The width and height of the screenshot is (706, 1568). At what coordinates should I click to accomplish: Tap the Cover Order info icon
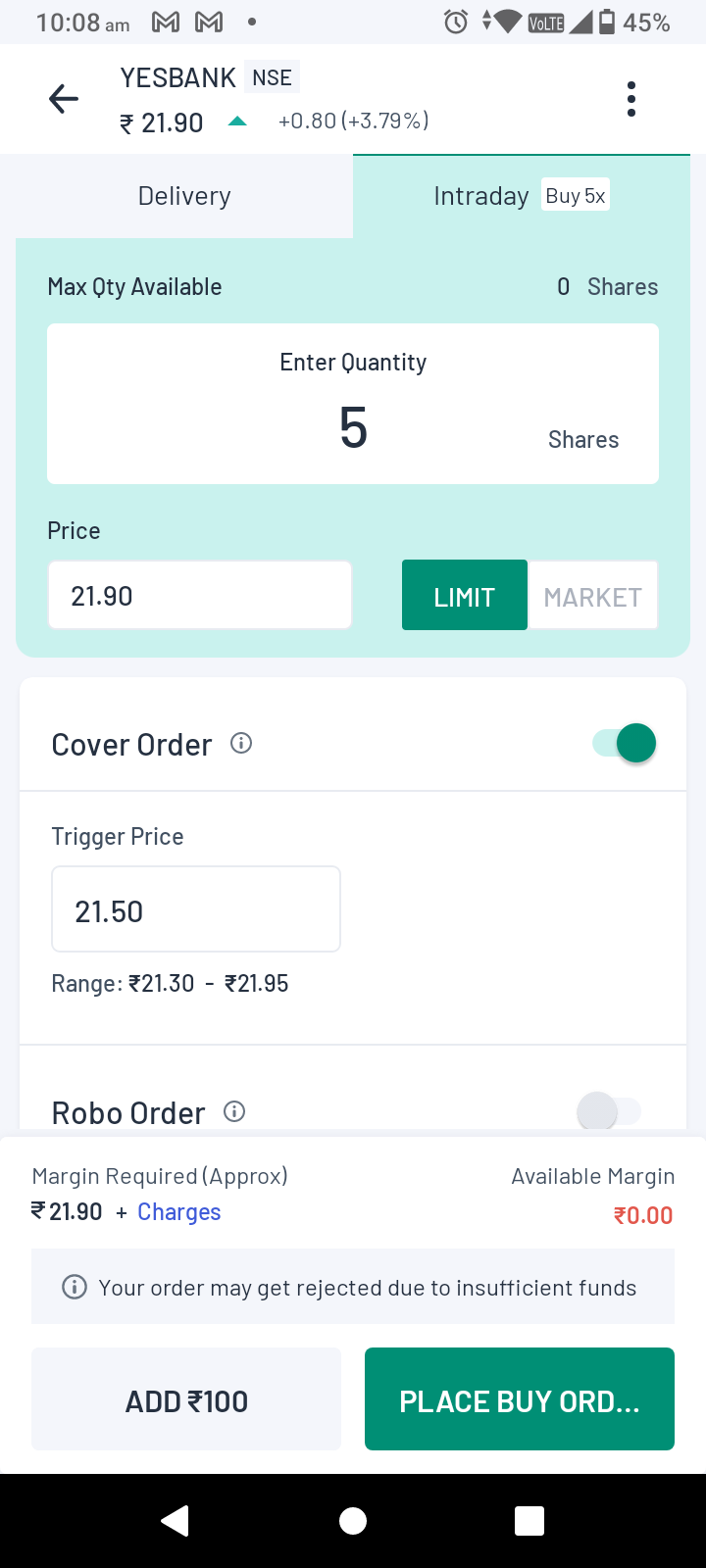[x=241, y=744]
